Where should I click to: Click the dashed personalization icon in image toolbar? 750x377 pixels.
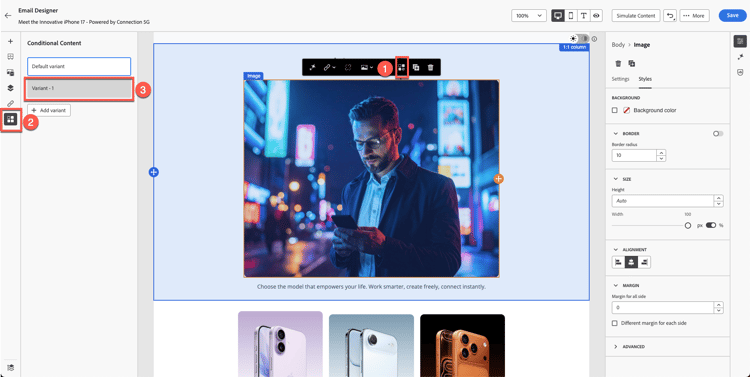click(x=348, y=67)
